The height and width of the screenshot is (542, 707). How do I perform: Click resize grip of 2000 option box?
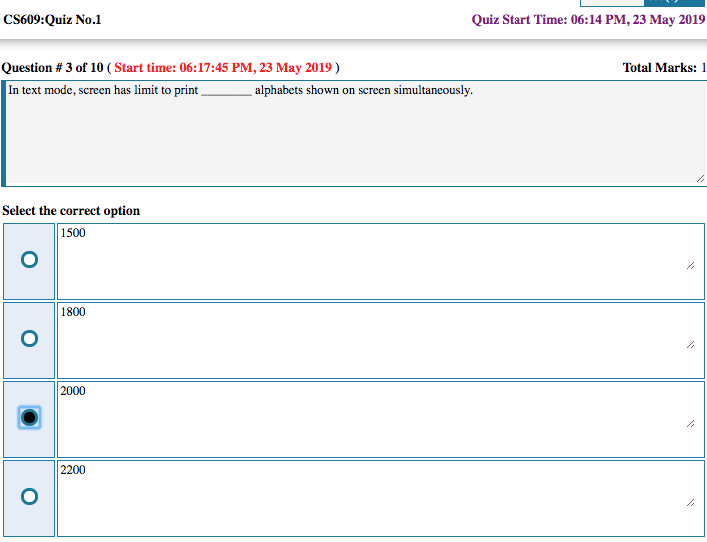tap(690, 424)
